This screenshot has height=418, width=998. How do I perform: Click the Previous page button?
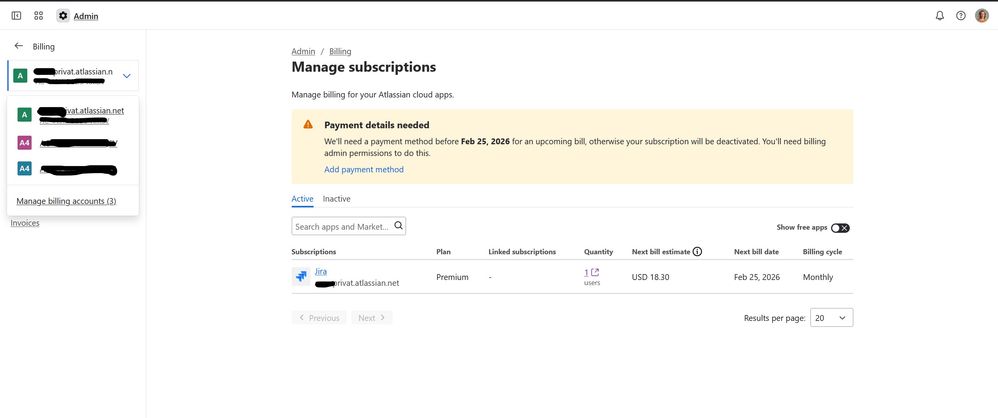click(x=319, y=317)
